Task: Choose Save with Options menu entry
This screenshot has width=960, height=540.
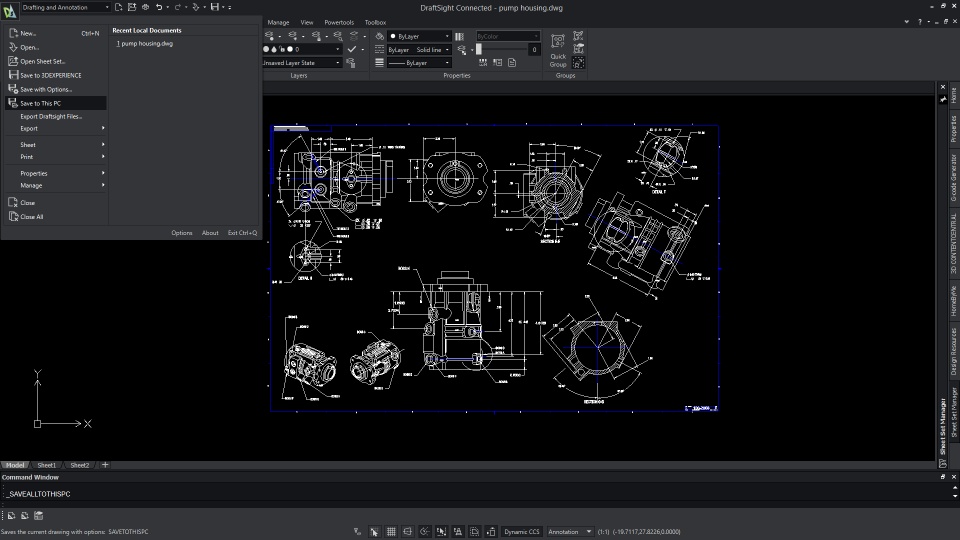Action: pos(56,89)
